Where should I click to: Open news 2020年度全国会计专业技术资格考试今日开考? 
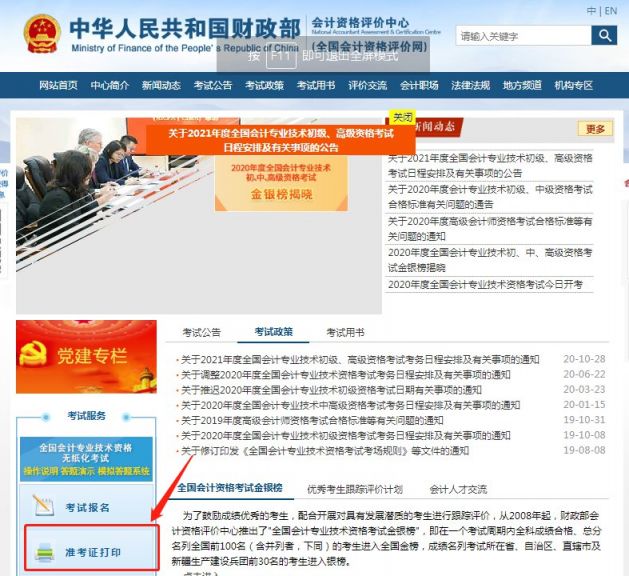(x=485, y=284)
